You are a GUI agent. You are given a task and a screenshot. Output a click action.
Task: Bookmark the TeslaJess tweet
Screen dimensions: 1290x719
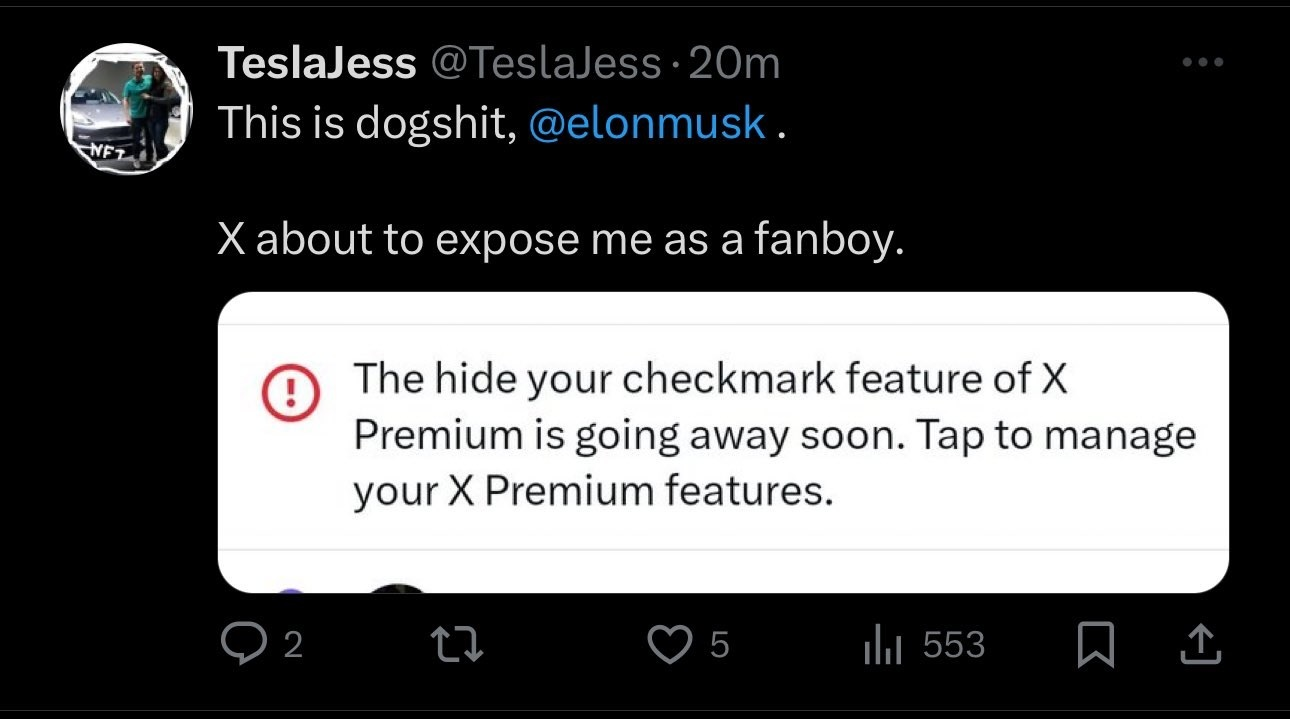pyautogui.click(x=1097, y=647)
